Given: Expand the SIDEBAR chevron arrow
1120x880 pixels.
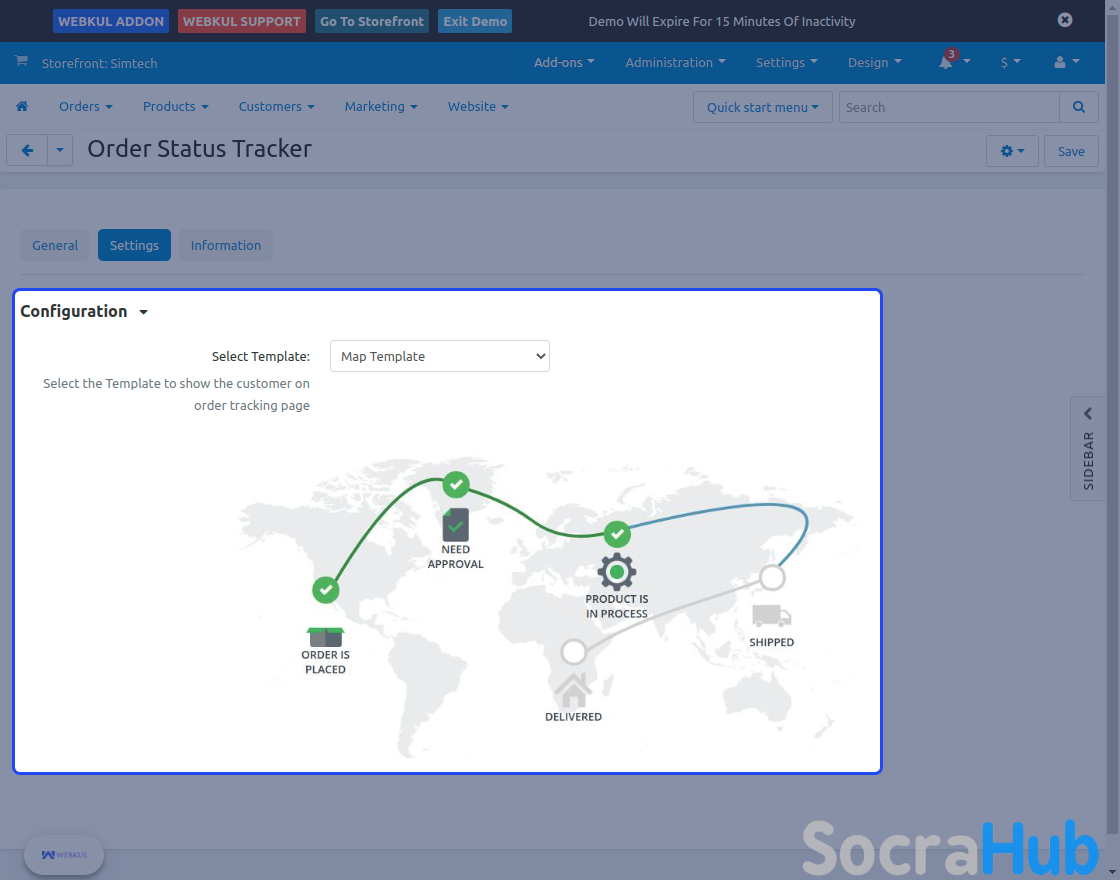Looking at the screenshot, I should [x=1088, y=414].
